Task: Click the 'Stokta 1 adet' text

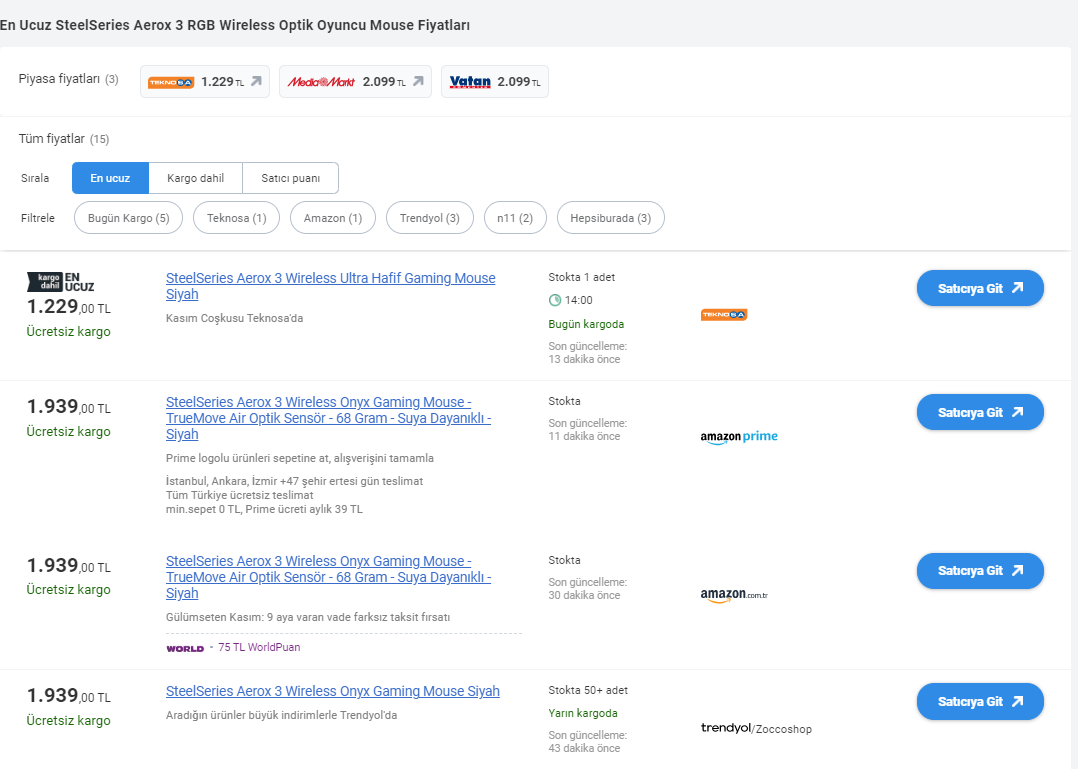Action: pos(582,277)
